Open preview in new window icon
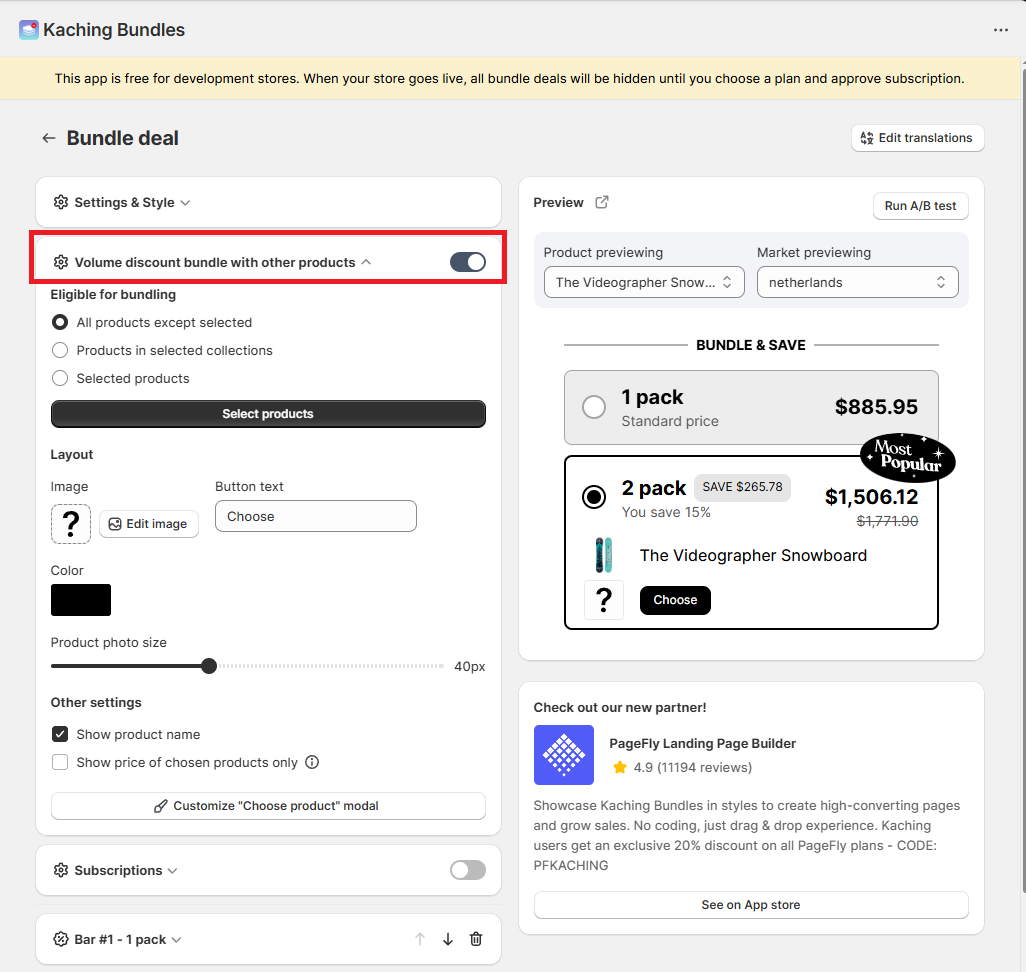1026x972 pixels. (602, 202)
